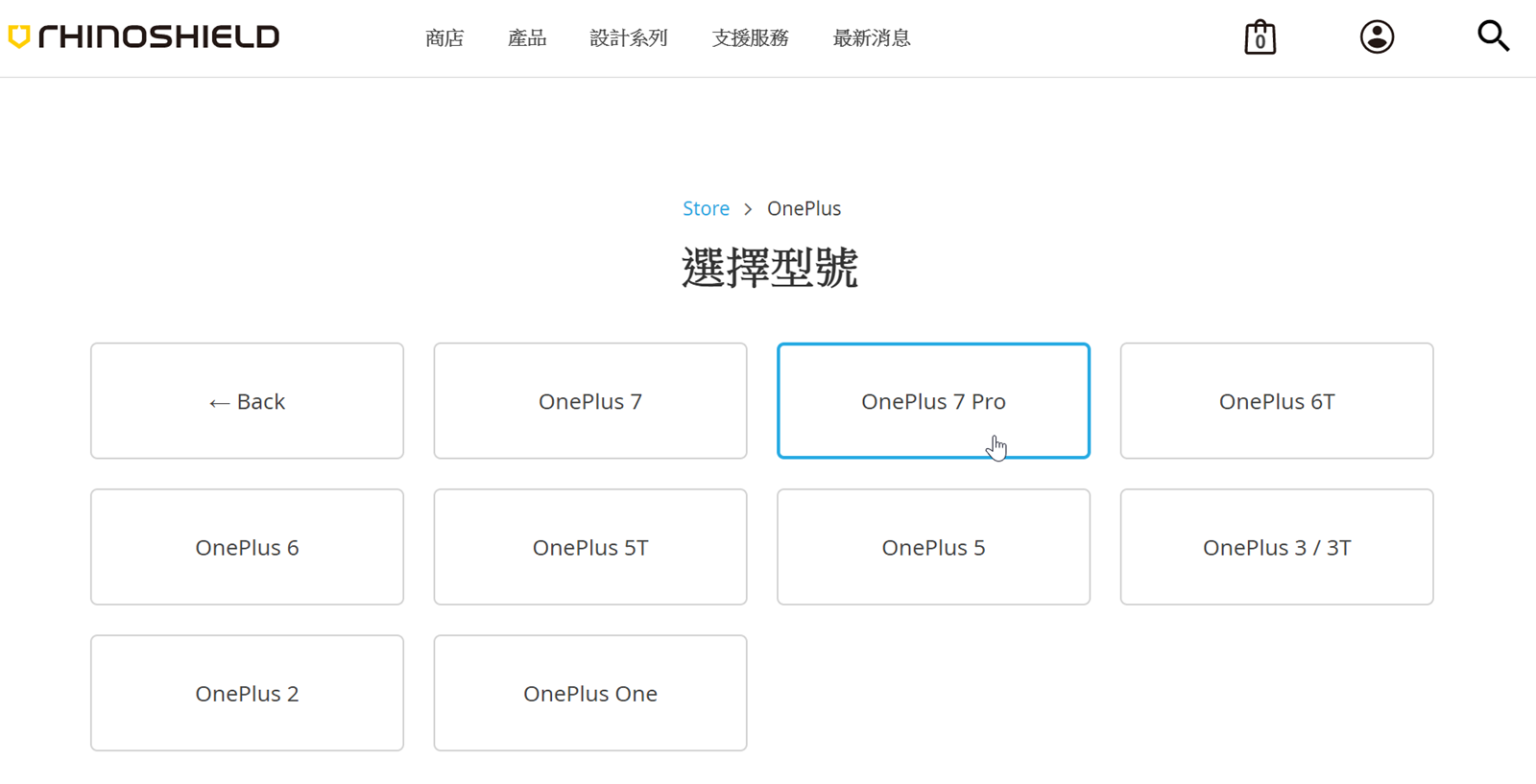1536x784 pixels.
Task: Pick the OnePlus 5 model
Action: (x=933, y=547)
